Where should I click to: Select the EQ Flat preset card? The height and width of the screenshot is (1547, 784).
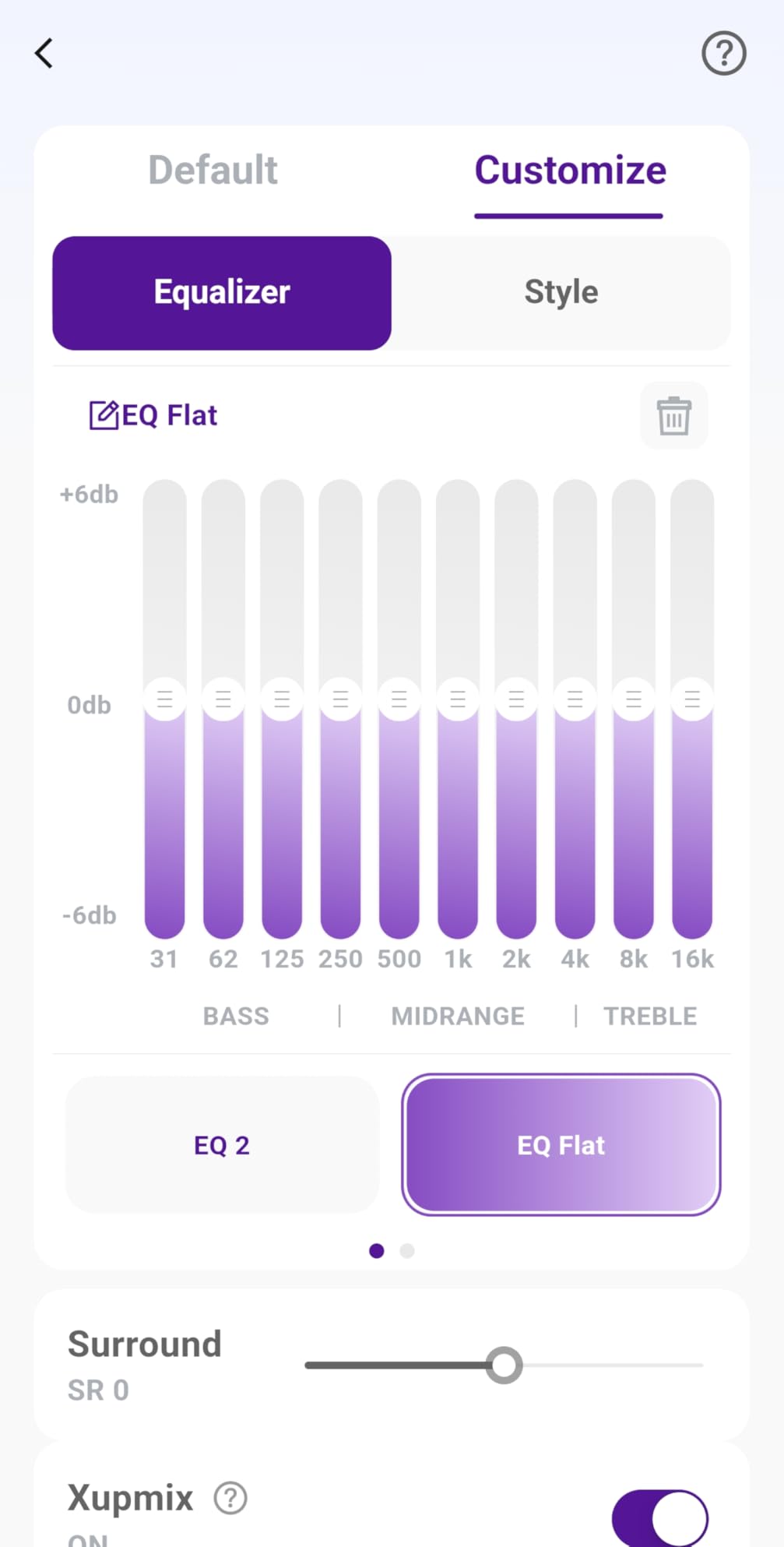(561, 1145)
